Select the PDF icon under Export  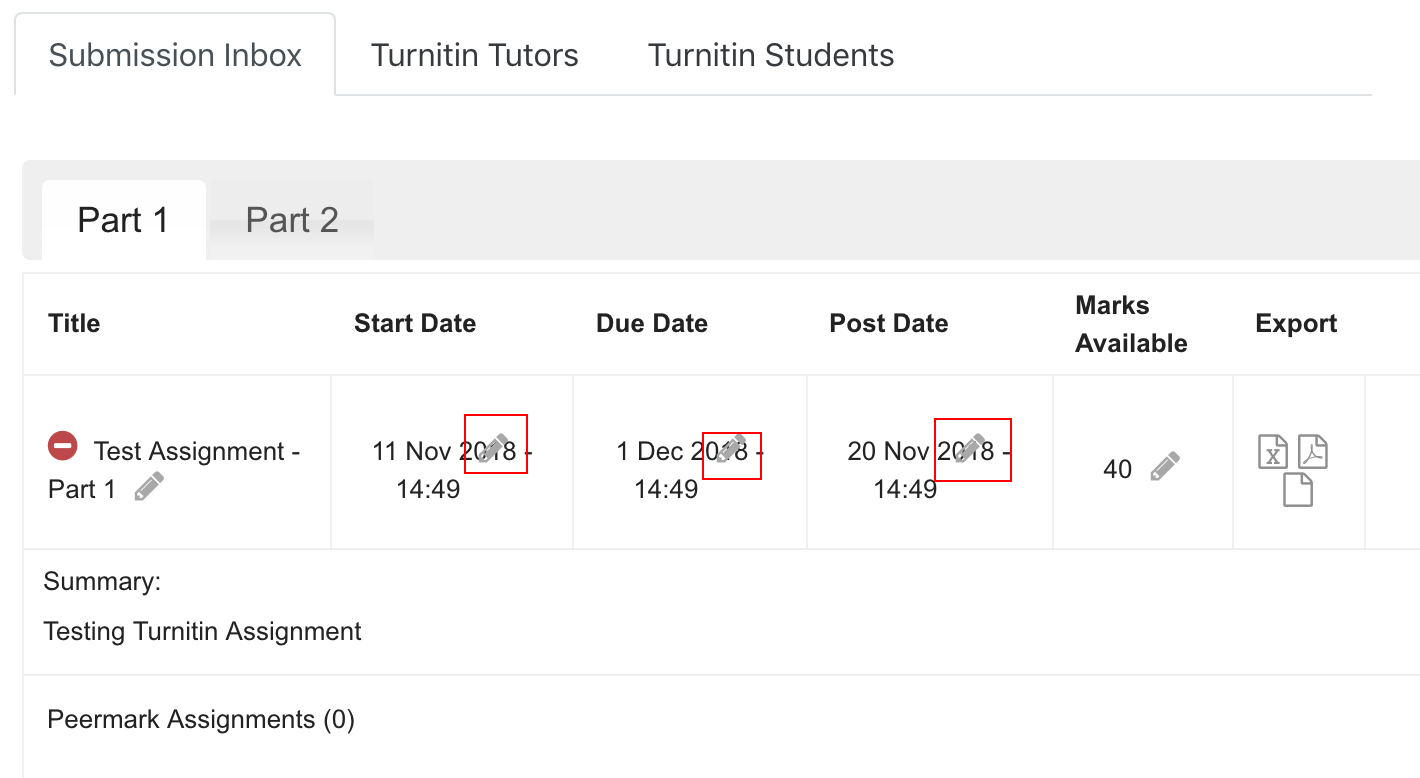tap(1312, 452)
